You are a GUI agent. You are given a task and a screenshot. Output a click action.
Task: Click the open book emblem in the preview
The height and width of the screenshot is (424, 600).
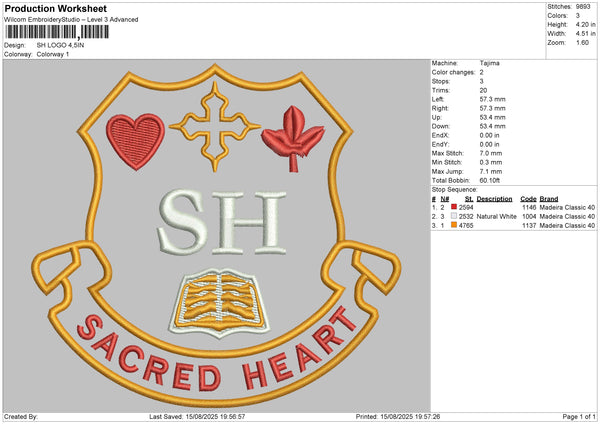pos(220,303)
